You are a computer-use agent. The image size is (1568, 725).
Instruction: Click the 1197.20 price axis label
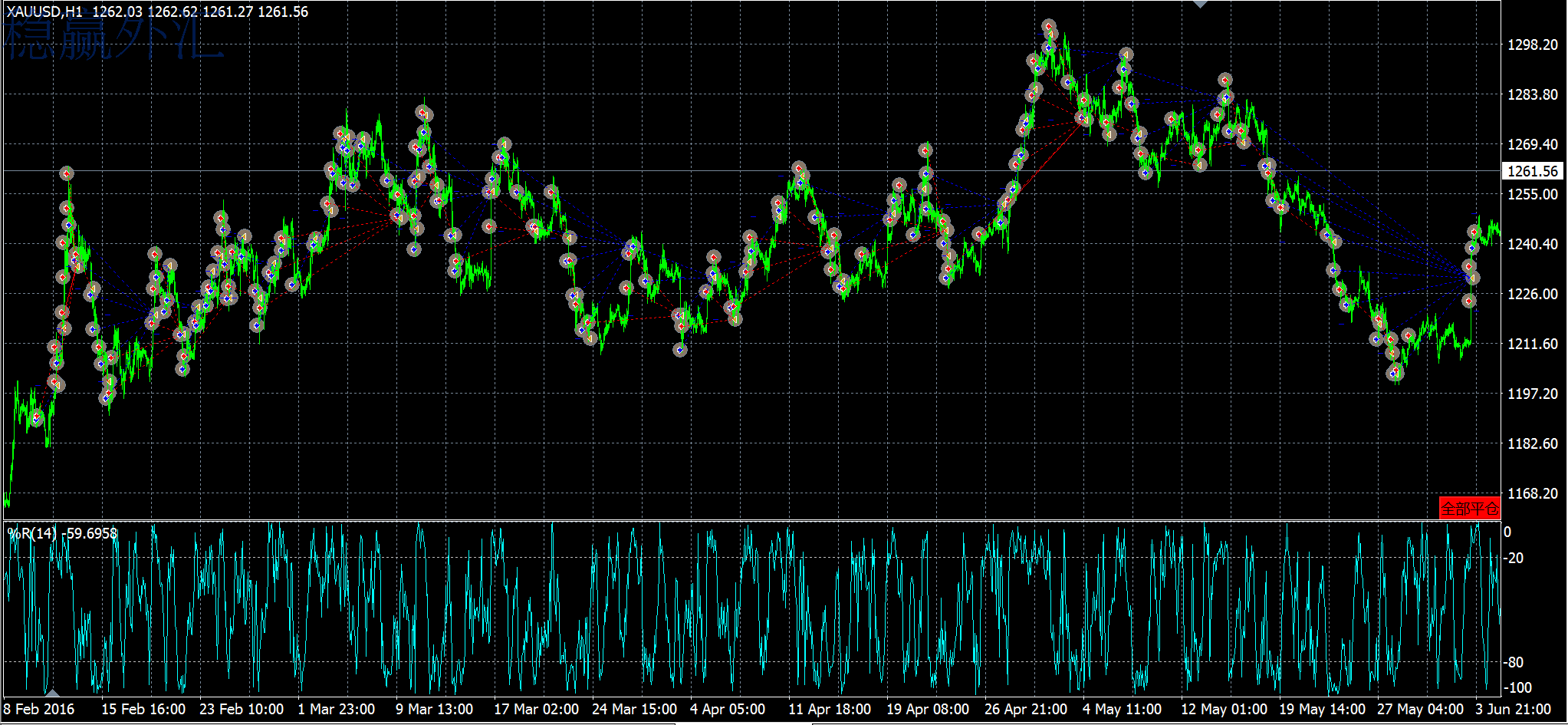point(1533,394)
